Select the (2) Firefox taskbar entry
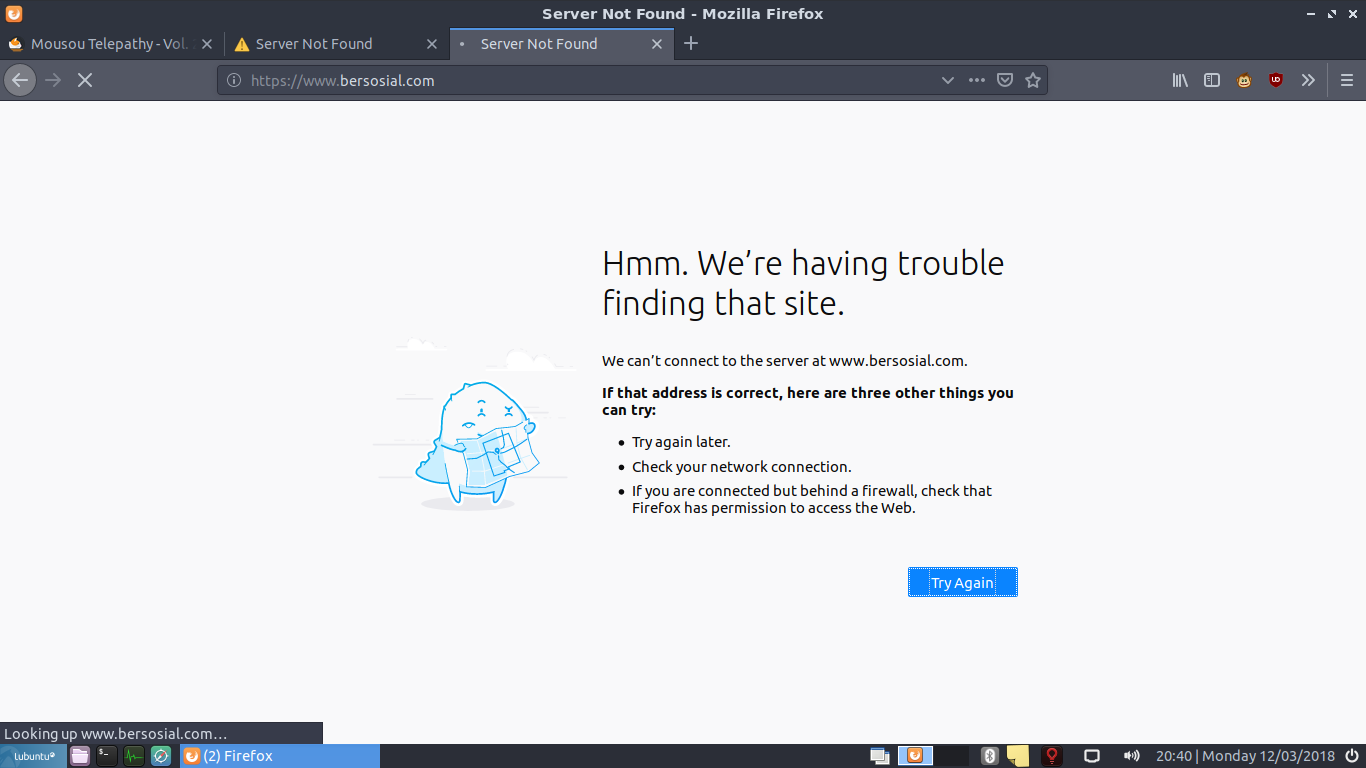Screen dimensions: 1366x768 tap(280, 756)
